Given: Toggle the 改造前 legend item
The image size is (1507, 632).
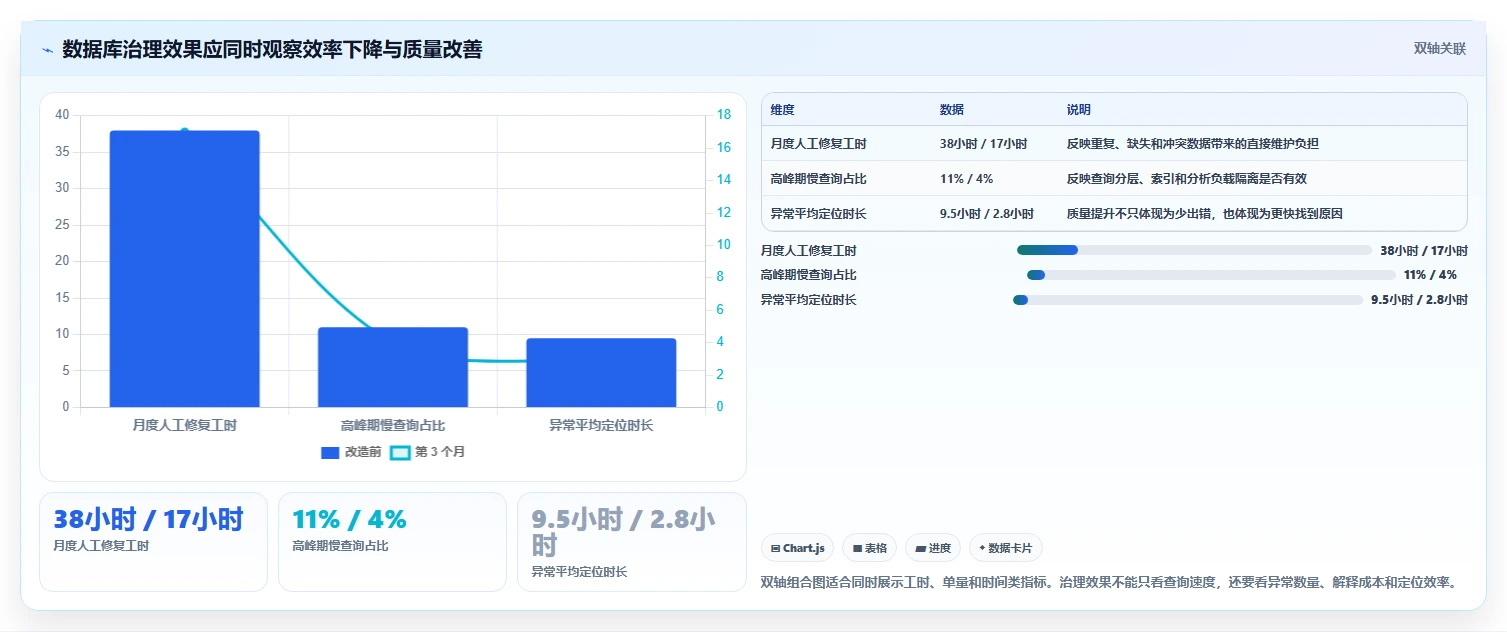Looking at the screenshot, I should point(351,452).
